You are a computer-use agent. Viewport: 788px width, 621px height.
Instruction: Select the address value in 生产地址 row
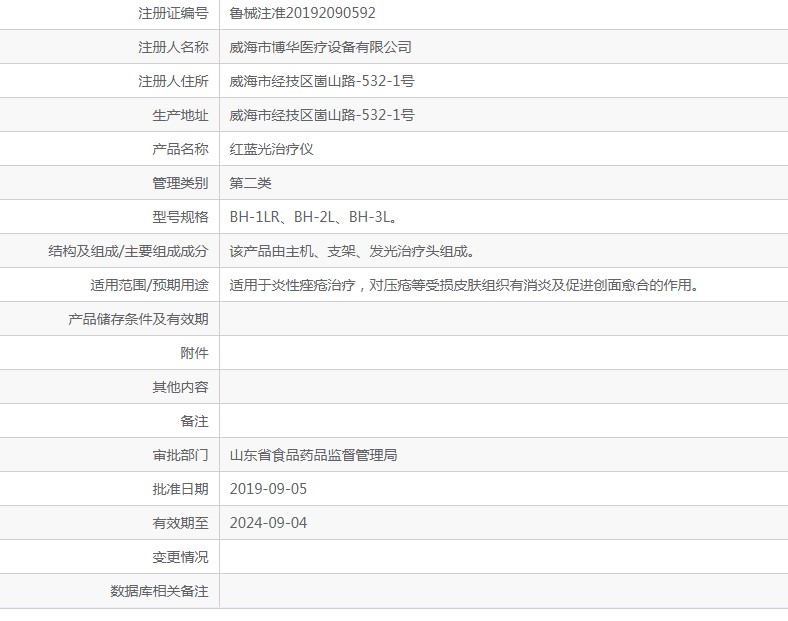322,115
